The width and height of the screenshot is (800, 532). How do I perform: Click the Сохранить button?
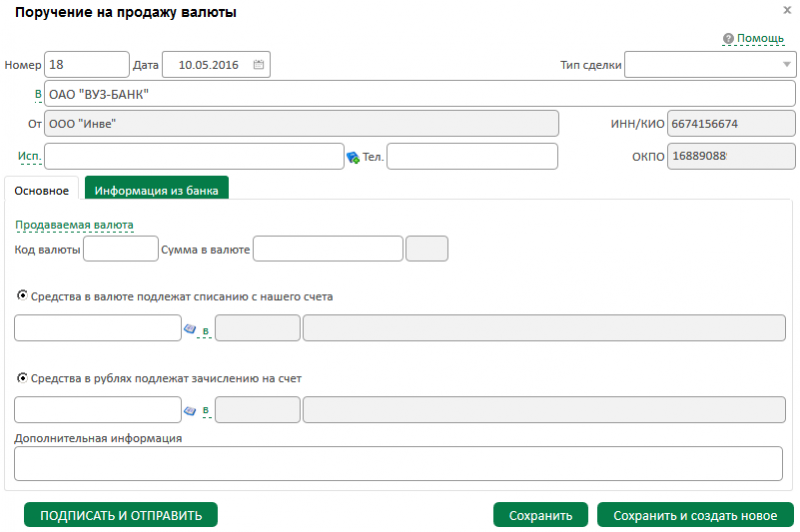tap(540, 515)
